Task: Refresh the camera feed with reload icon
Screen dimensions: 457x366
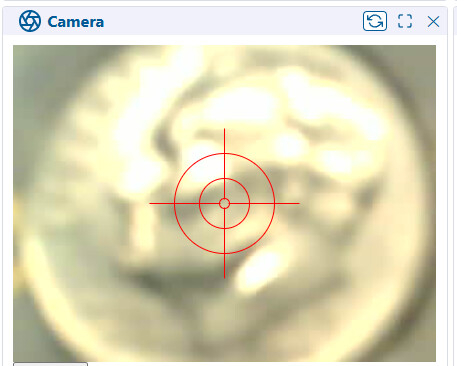Action: click(375, 21)
